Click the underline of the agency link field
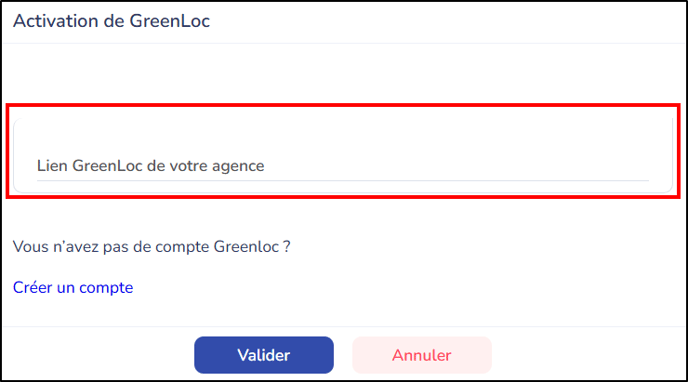 343,180
